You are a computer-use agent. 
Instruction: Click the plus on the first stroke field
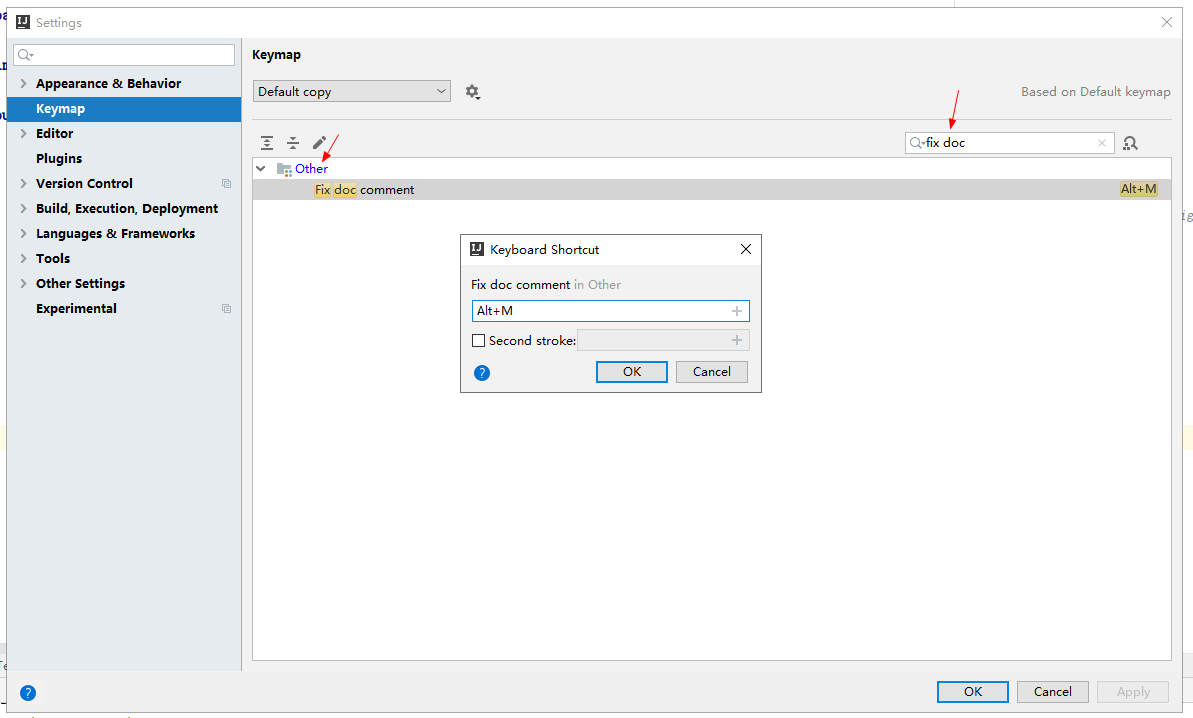pos(737,310)
